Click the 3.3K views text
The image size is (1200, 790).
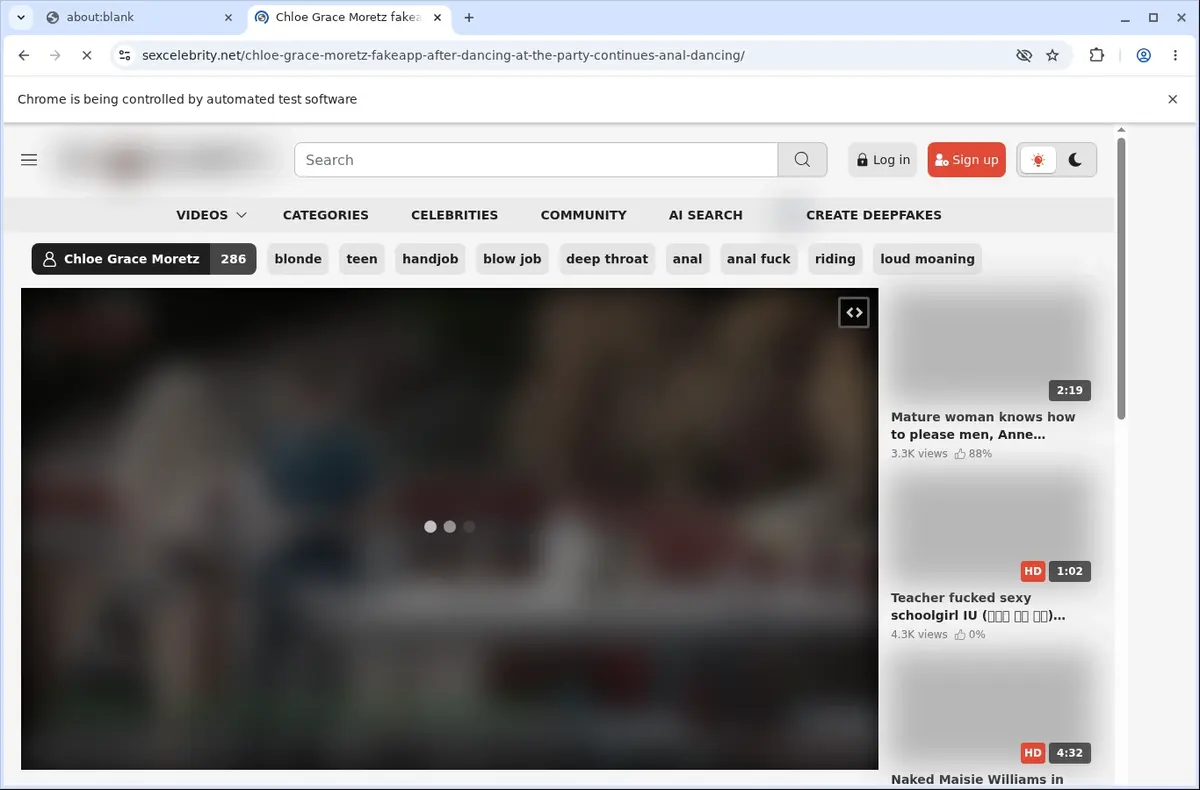click(x=919, y=454)
